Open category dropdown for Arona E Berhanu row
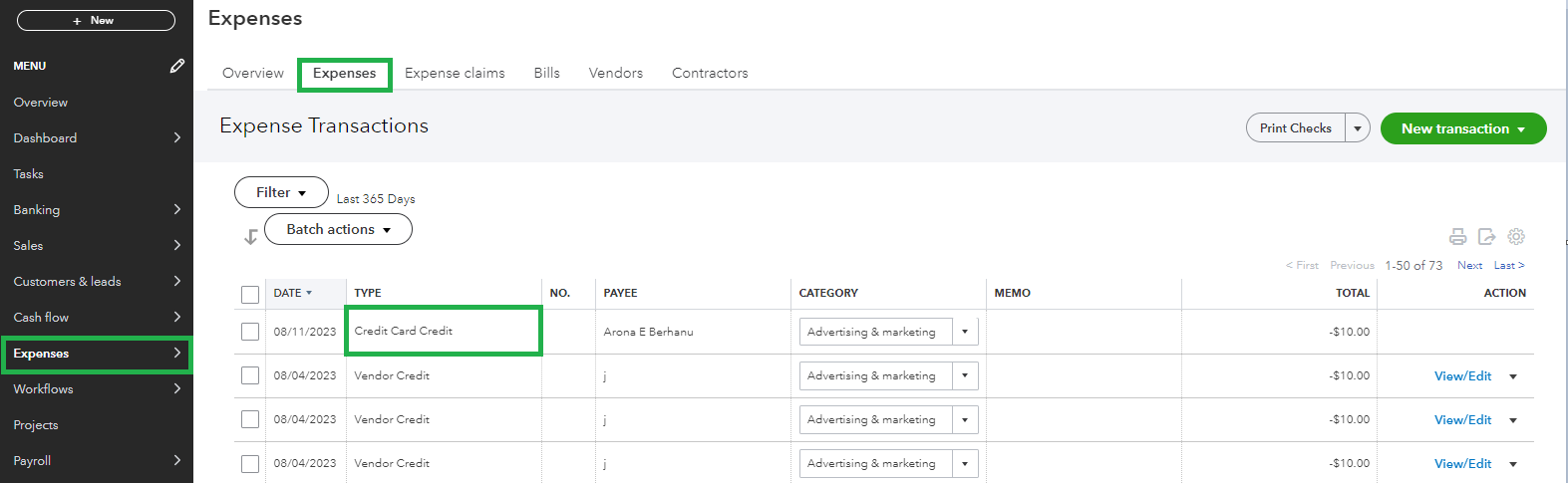 [x=964, y=332]
